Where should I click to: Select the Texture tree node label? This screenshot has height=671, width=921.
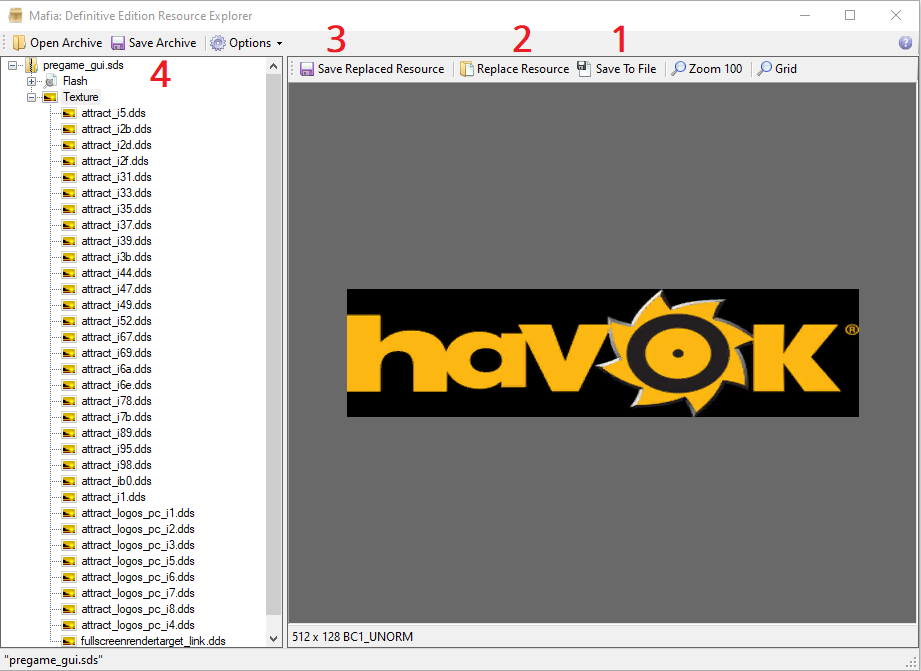[x=80, y=97]
